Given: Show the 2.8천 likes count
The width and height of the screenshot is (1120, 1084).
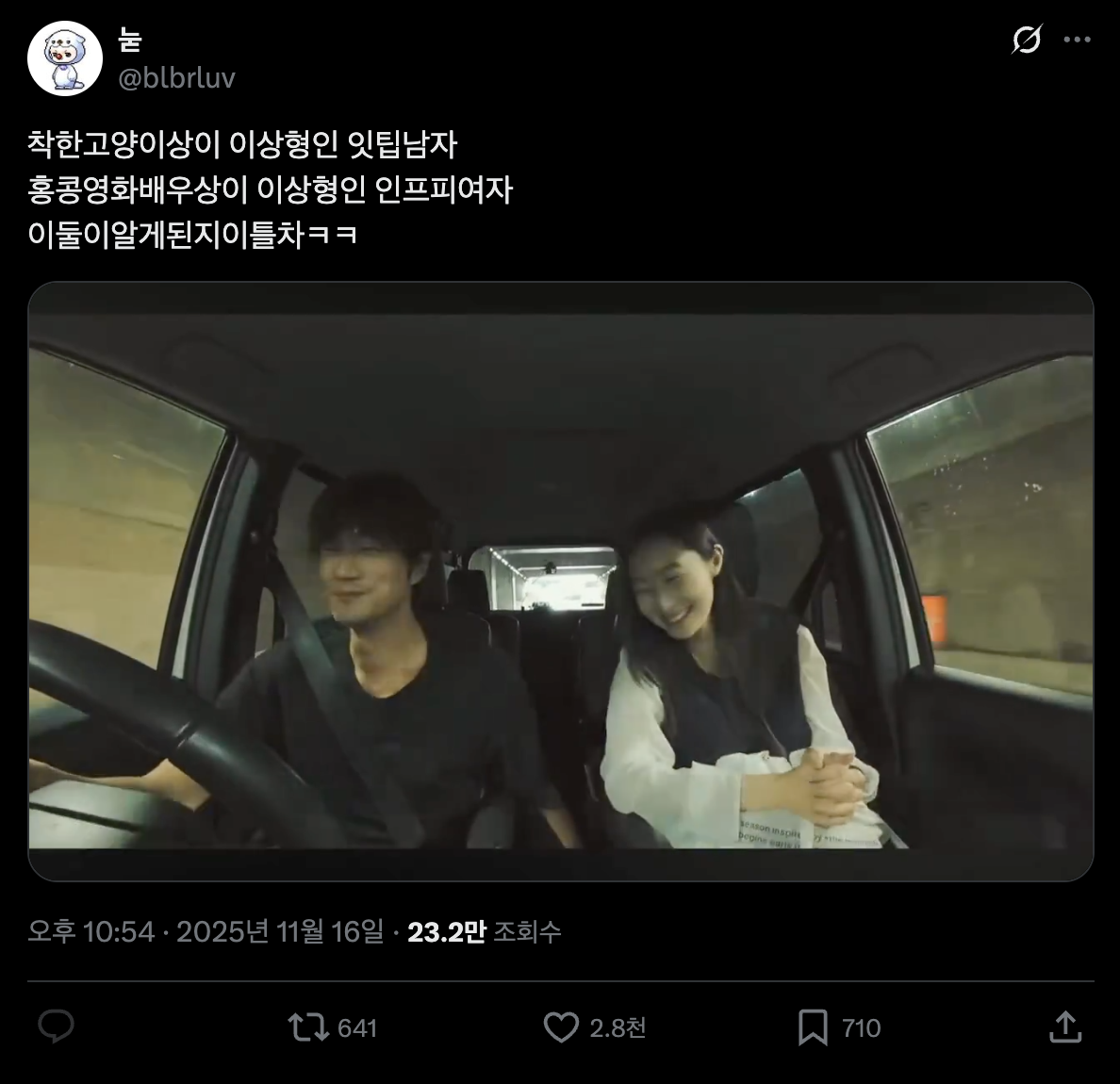Looking at the screenshot, I should [618, 1028].
